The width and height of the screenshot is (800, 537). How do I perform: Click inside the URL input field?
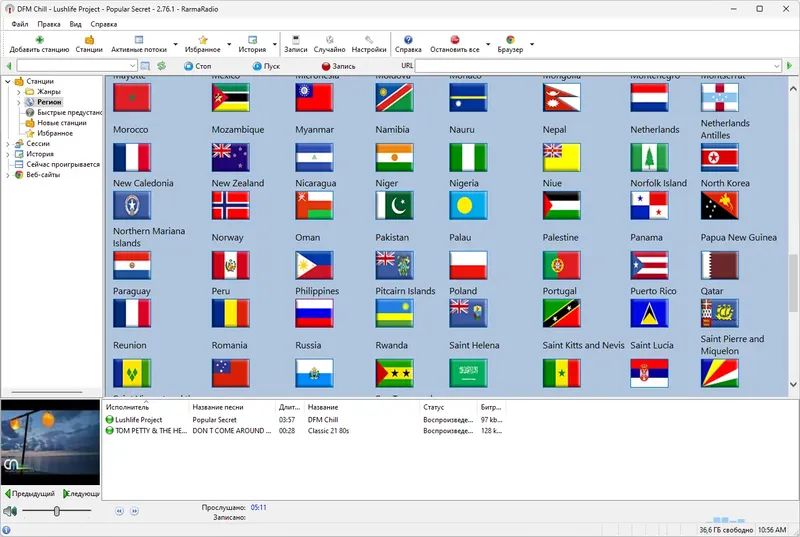[593, 66]
